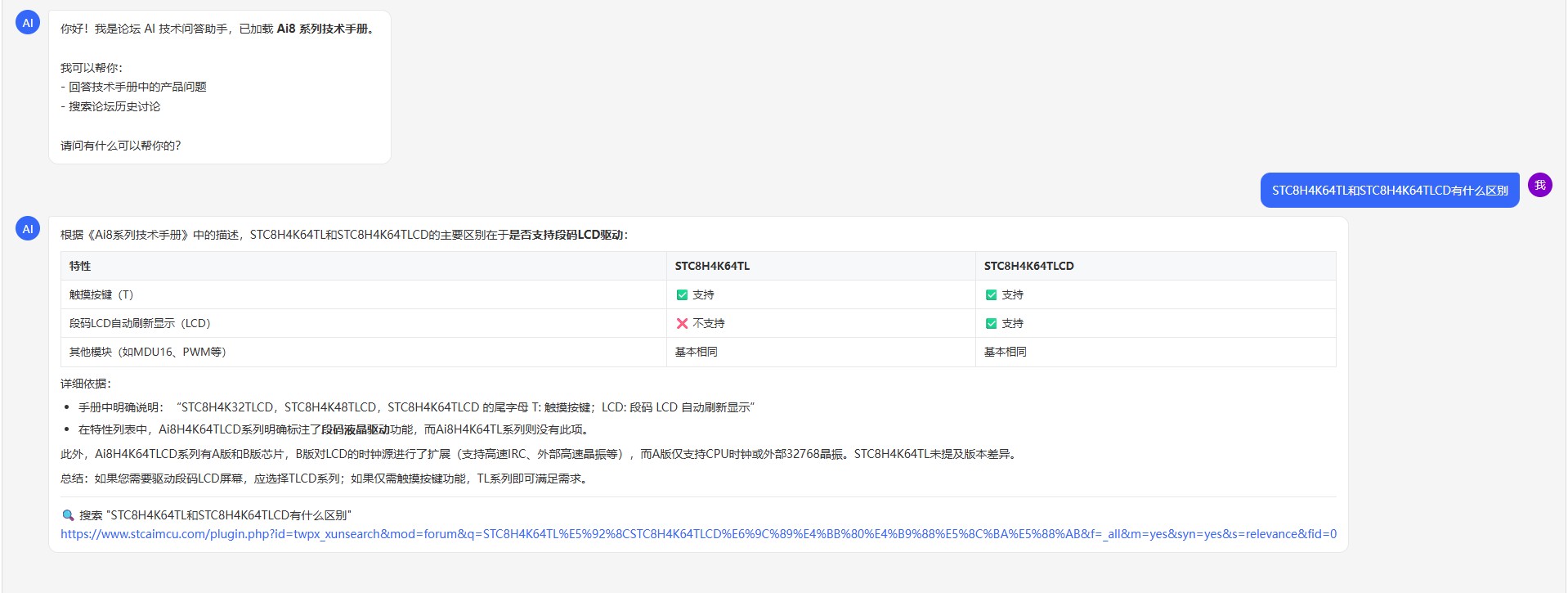Image resolution: width=1568 pixels, height=593 pixels.
Task: Click the green check icon in 触摸按键 row under STC8H4K64TL
Action: click(682, 294)
